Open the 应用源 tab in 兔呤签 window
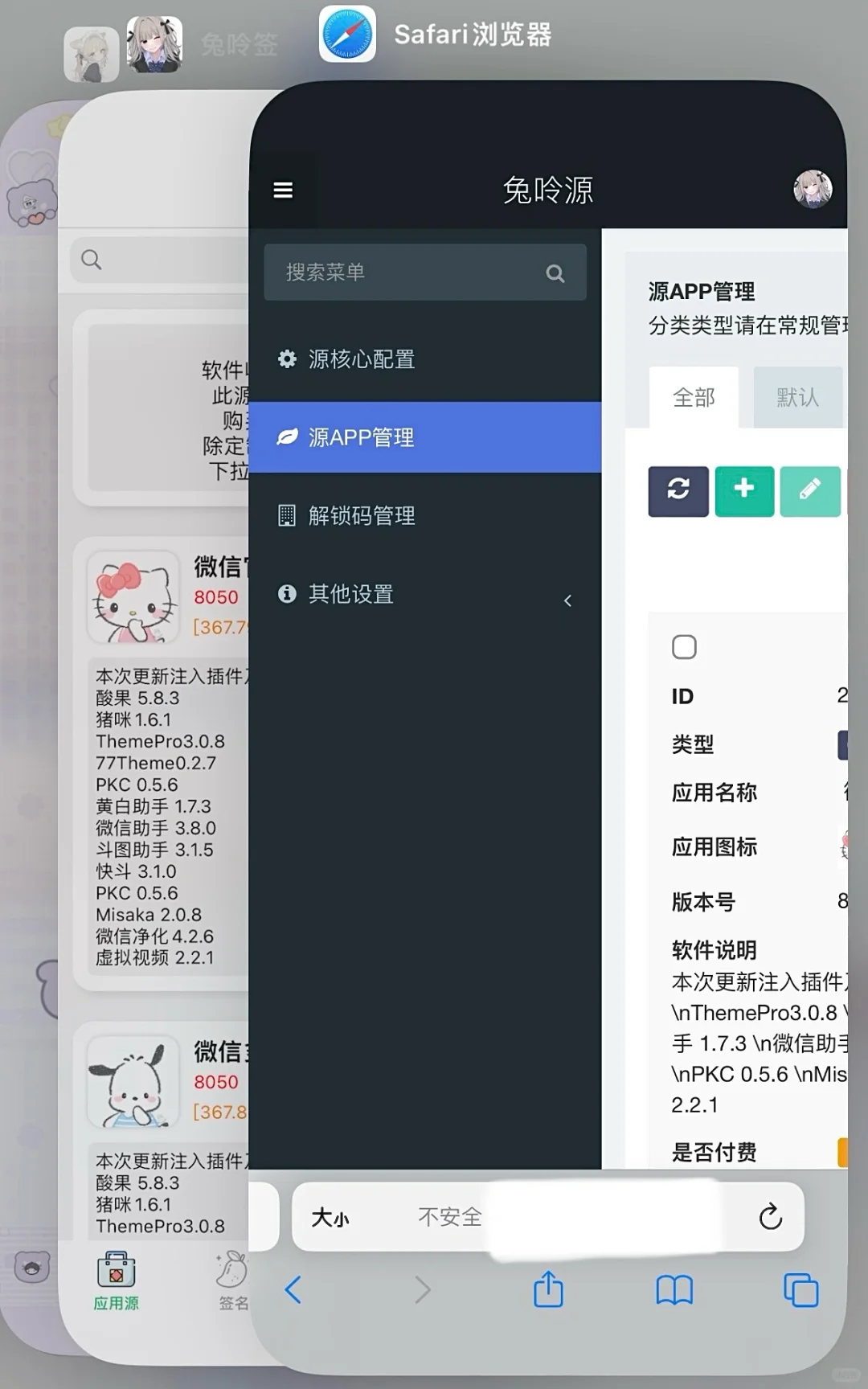This screenshot has width=868, height=1389. (x=117, y=1281)
